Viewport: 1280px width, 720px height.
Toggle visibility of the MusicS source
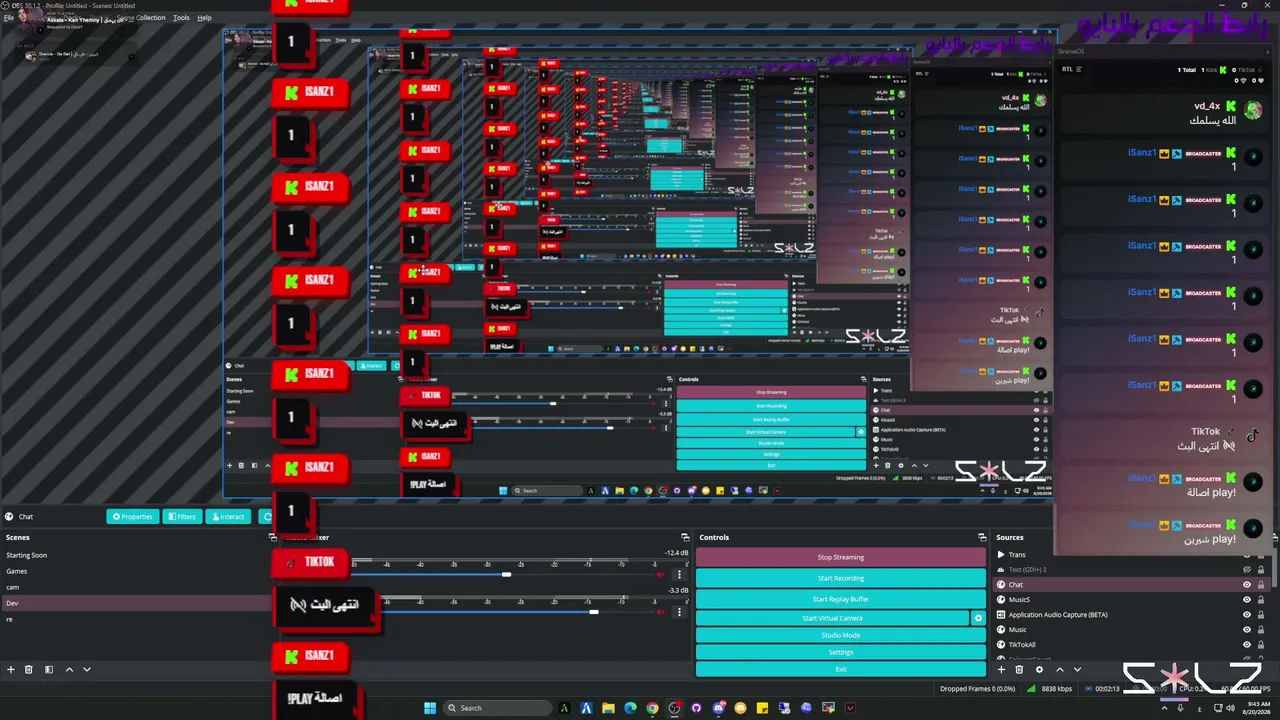(x=1246, y=600)
